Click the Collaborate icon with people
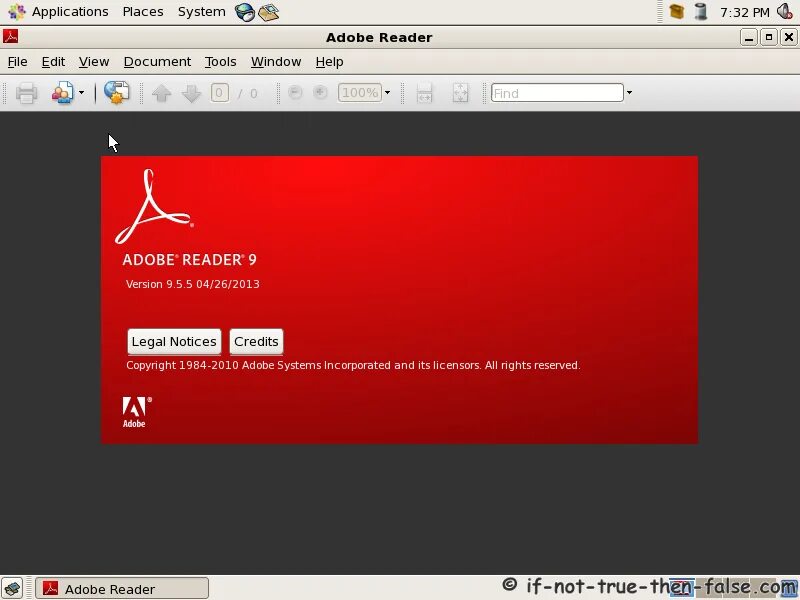Viewport: 800px width, 600px height. (x=63, y=93)
